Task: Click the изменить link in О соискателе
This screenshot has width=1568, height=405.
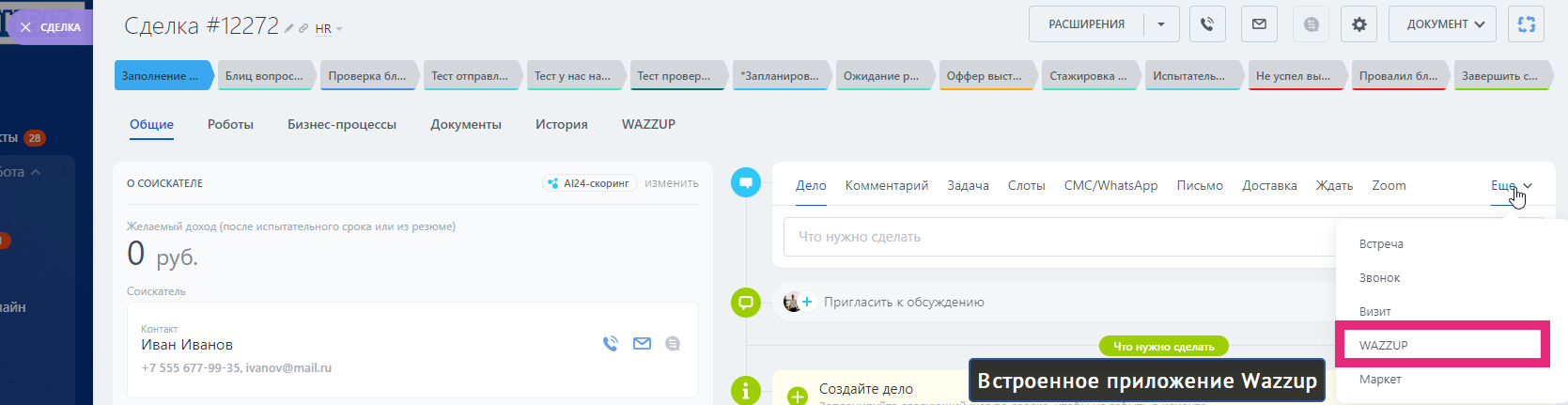Action: click(x=671, y=183)
